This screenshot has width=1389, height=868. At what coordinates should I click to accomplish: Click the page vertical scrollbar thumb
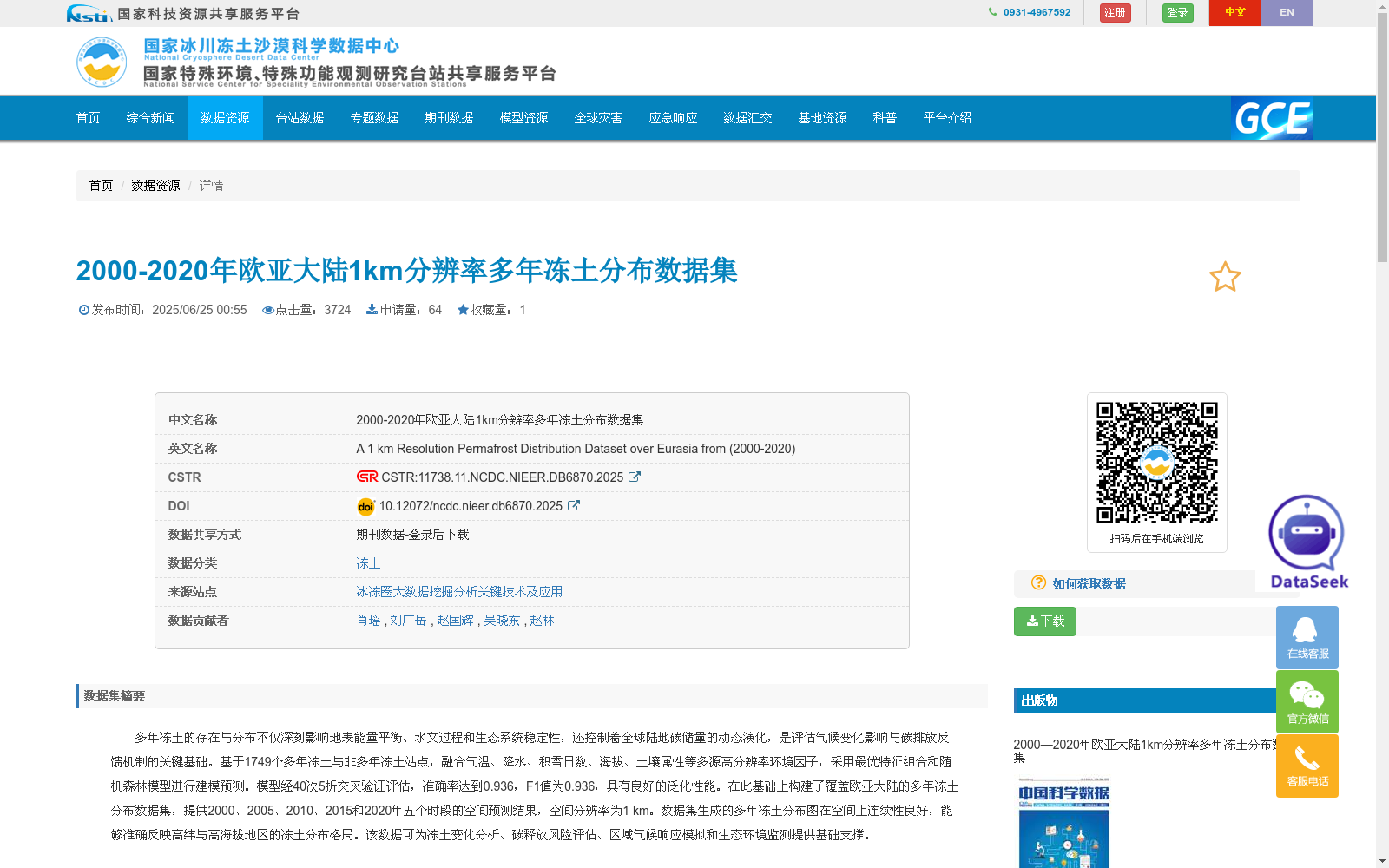point(1382,136)
